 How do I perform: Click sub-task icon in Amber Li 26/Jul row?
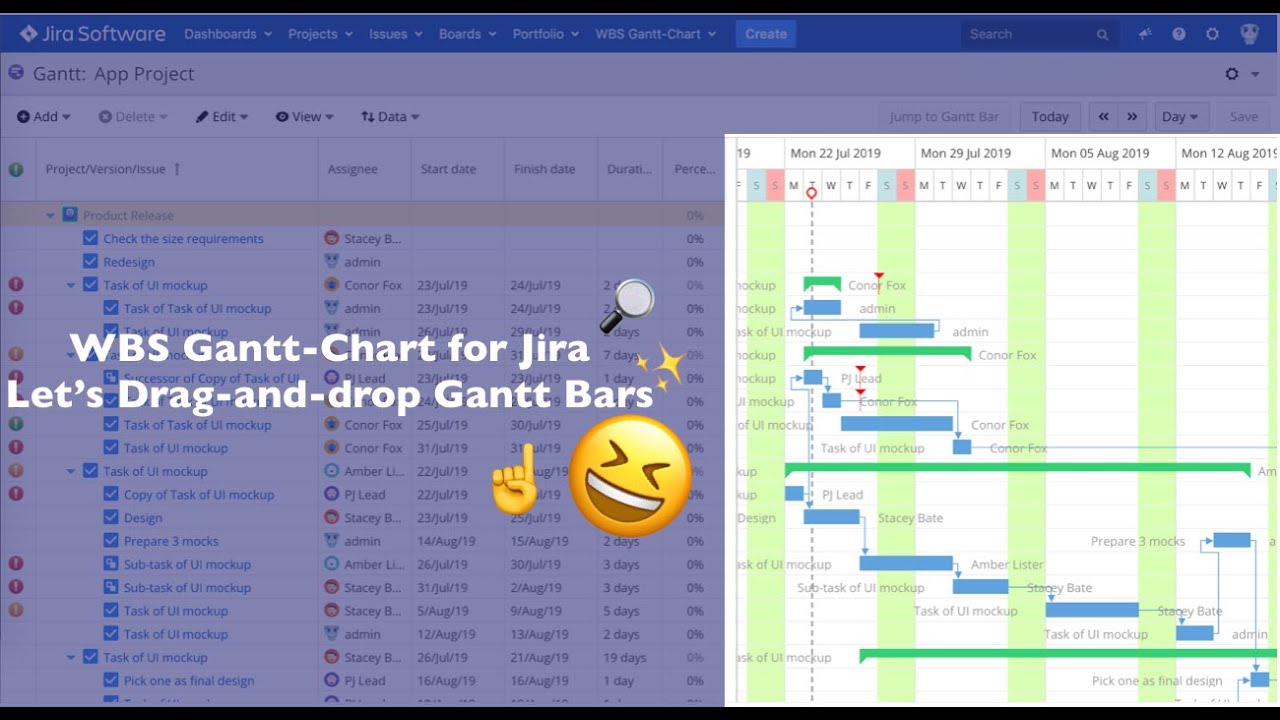coord(111,564)
